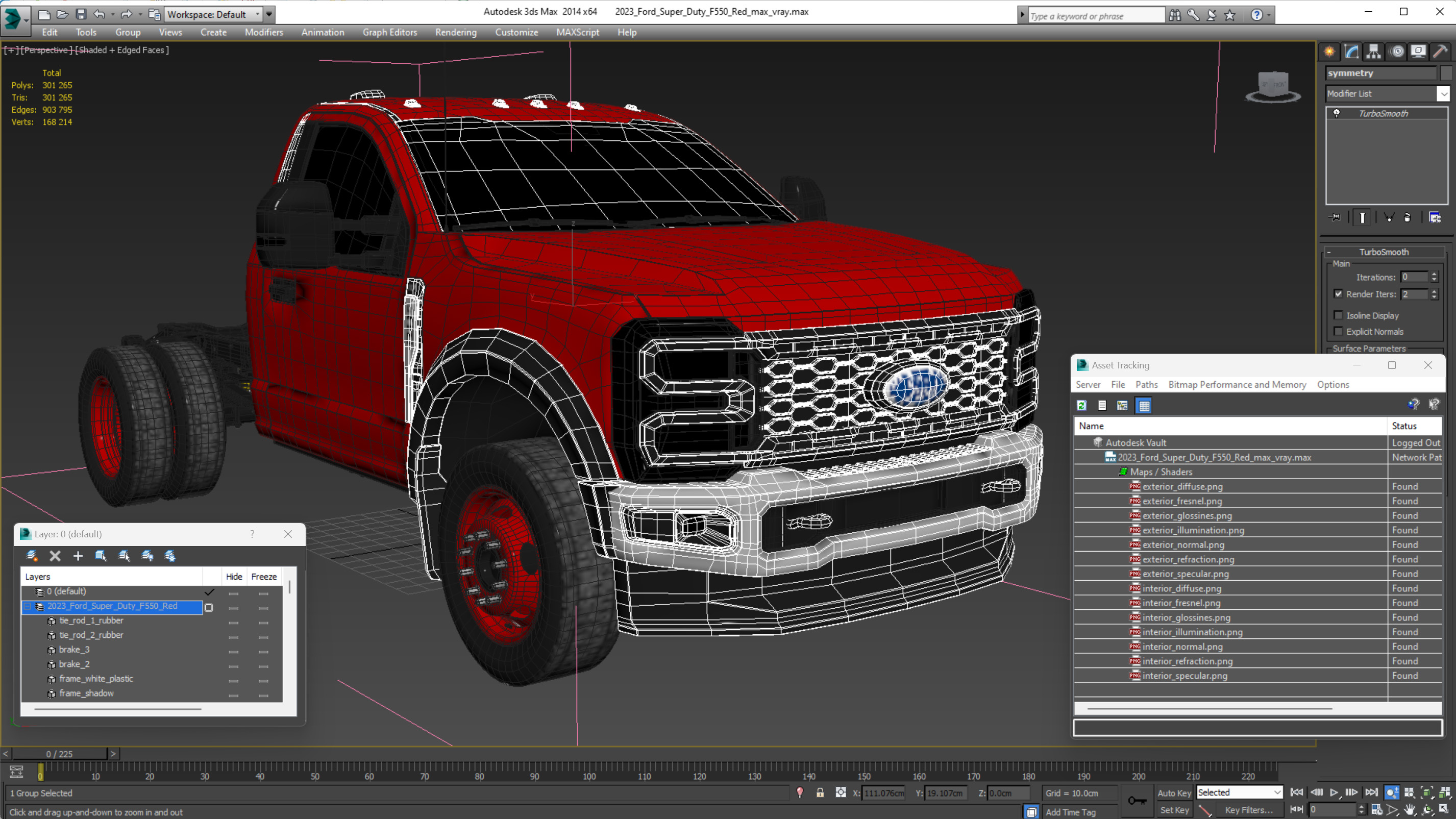
Task: Toggle Hide for tie_rod_1_rubber row
Action: tap(233, 623)
